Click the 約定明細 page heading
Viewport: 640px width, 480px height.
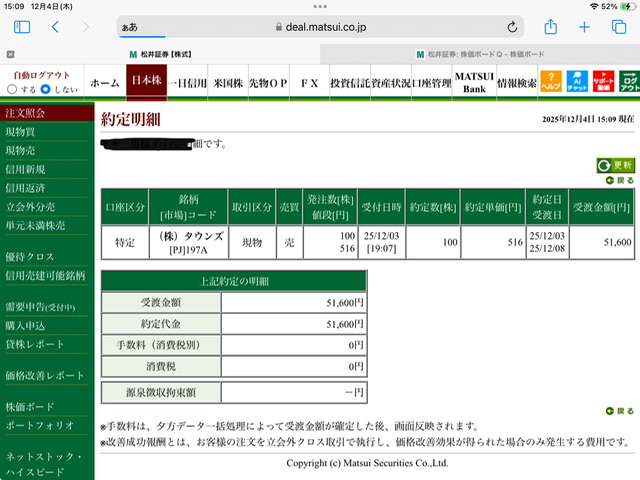pos(131,119)
